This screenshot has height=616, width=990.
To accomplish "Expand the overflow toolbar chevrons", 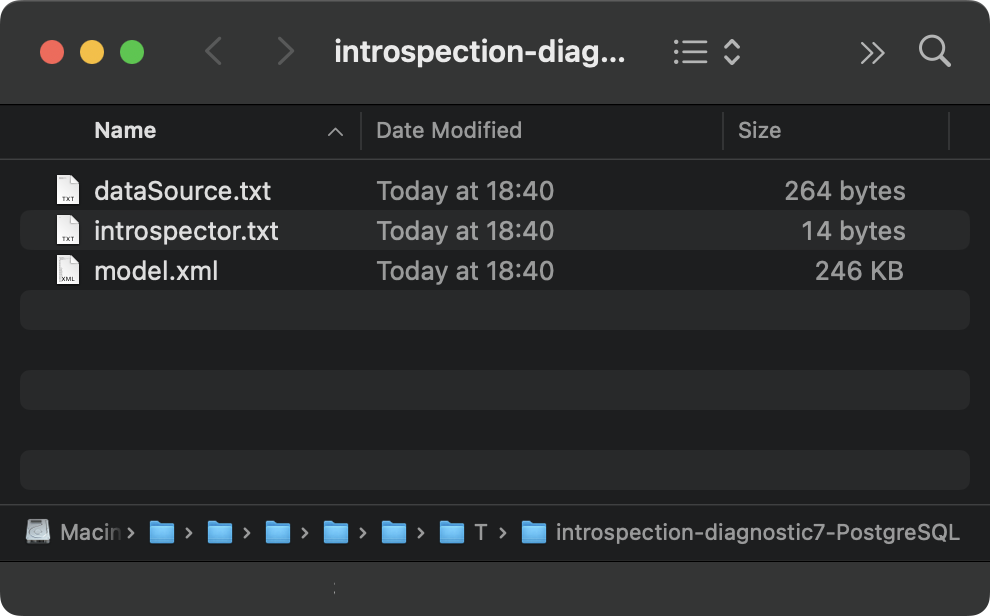I will [872, 53].
